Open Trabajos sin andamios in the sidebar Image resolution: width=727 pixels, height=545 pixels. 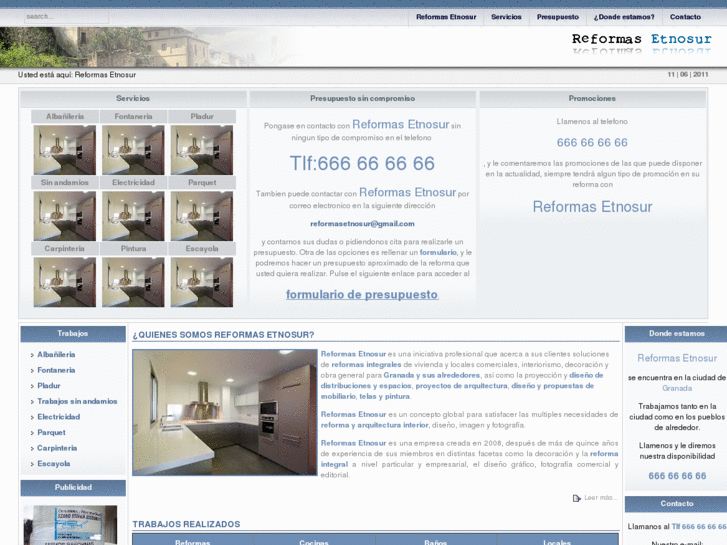(x=77, y=401)
